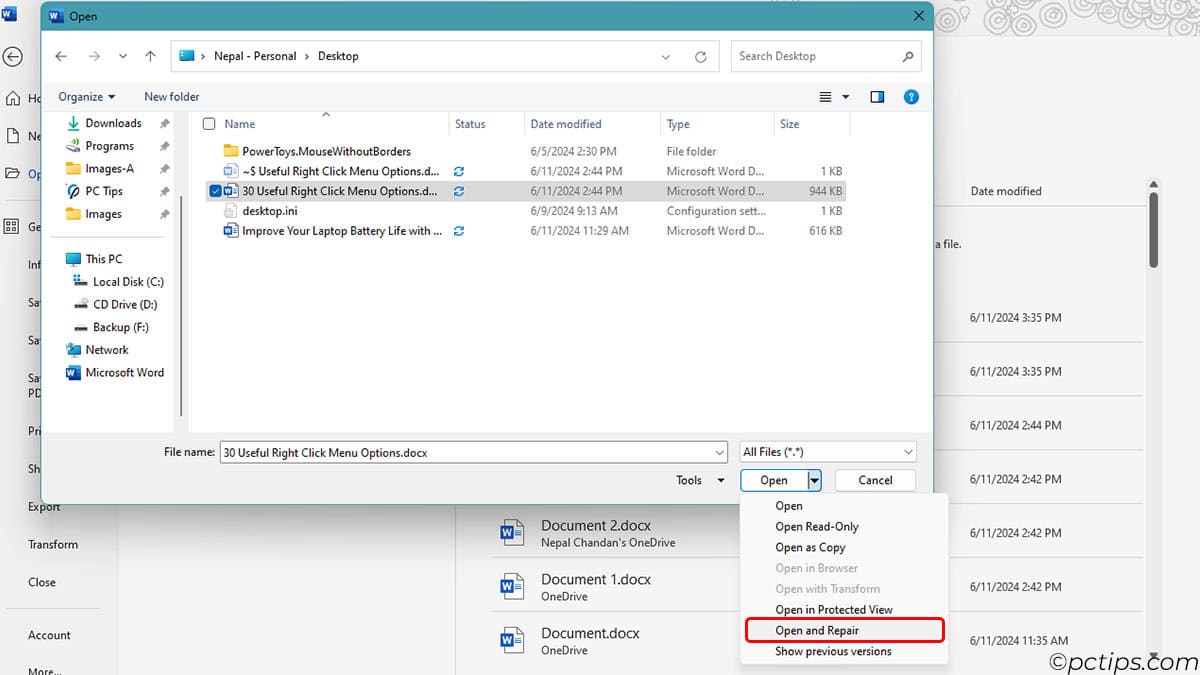Click the Cancel button
Viewport: 1200px width, 675px height.
coord(874,480)
